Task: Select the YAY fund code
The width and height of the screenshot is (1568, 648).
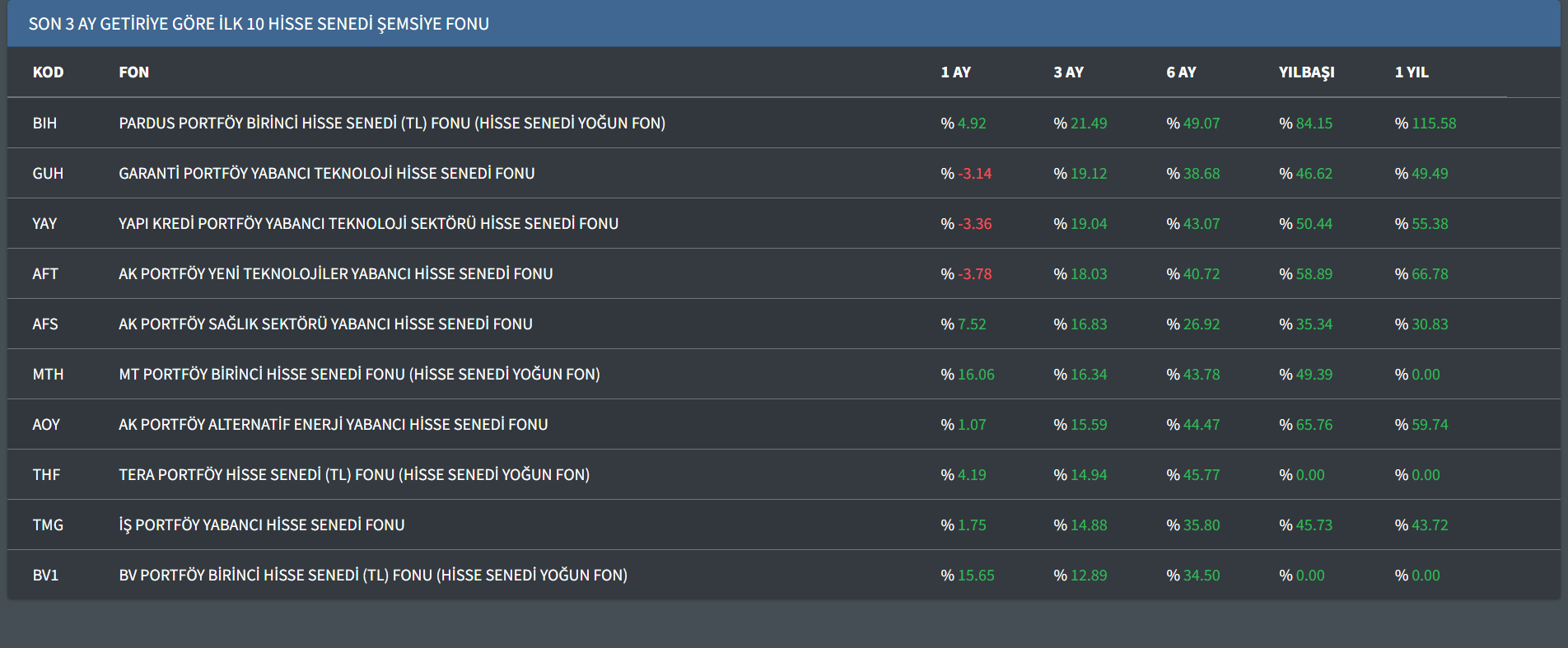Action: tap(44, 224)
